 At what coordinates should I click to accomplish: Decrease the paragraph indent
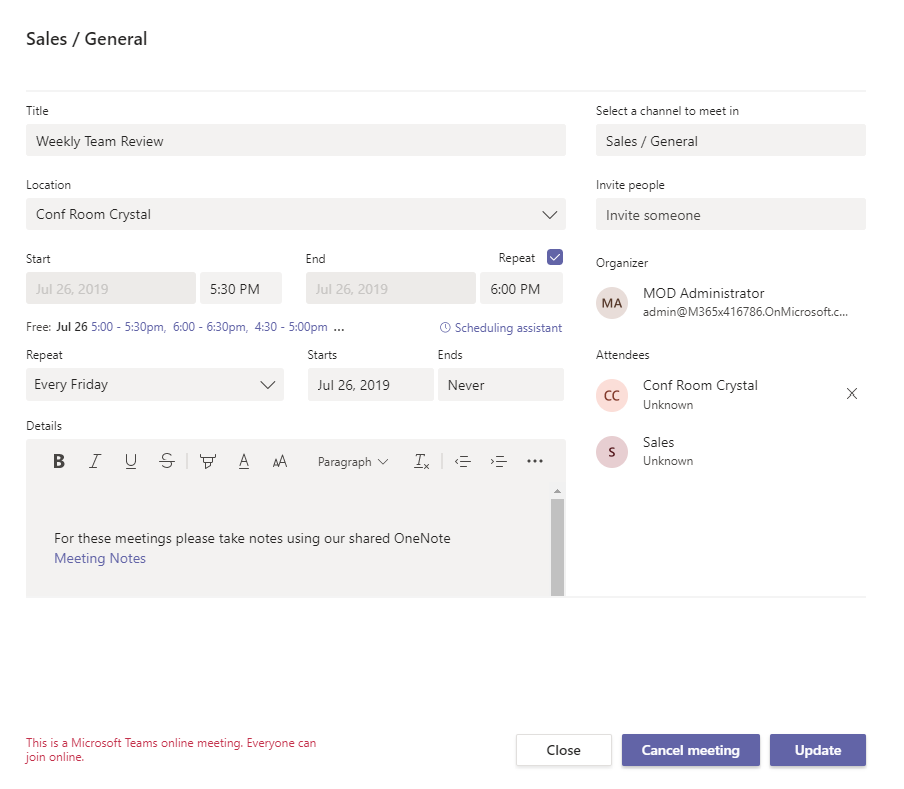tap(462, 461)
